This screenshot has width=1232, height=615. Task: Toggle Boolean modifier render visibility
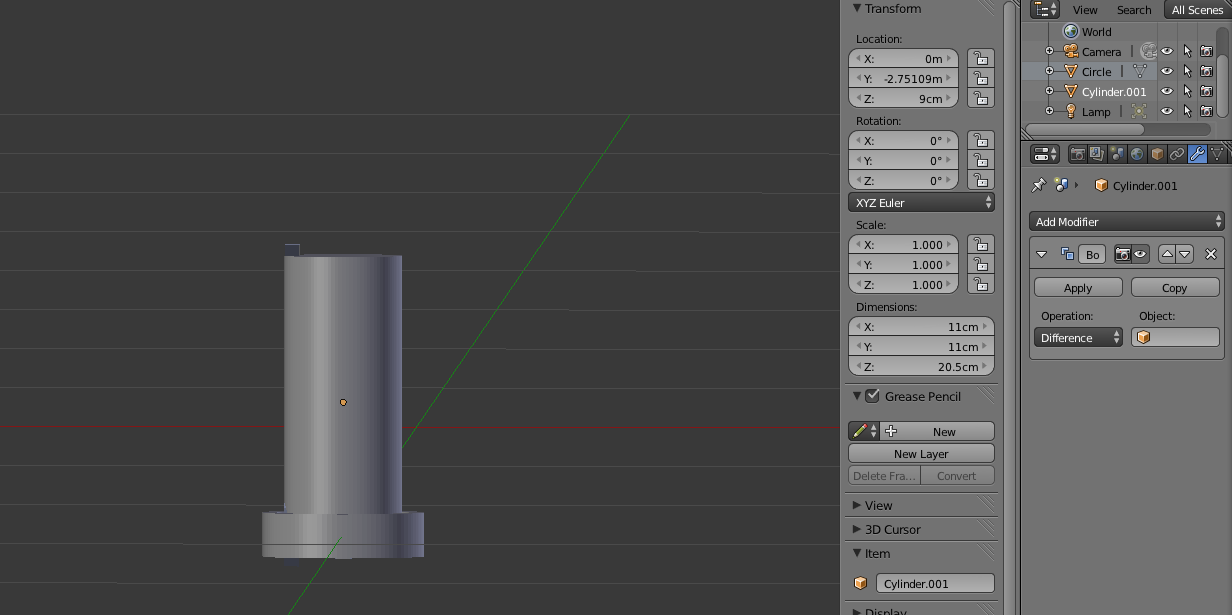pyautogui.click(x=1123, y=254)
